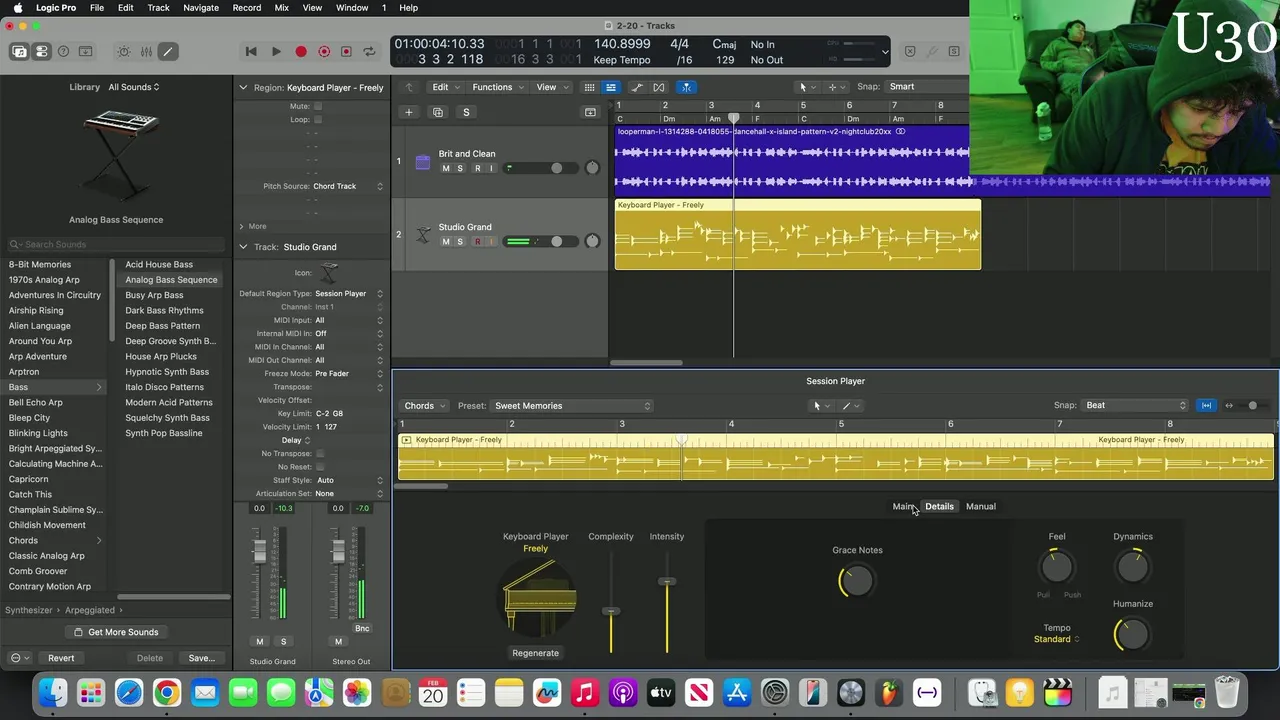
Task: Toggle the Editors pencil icon
Action: 168,52
